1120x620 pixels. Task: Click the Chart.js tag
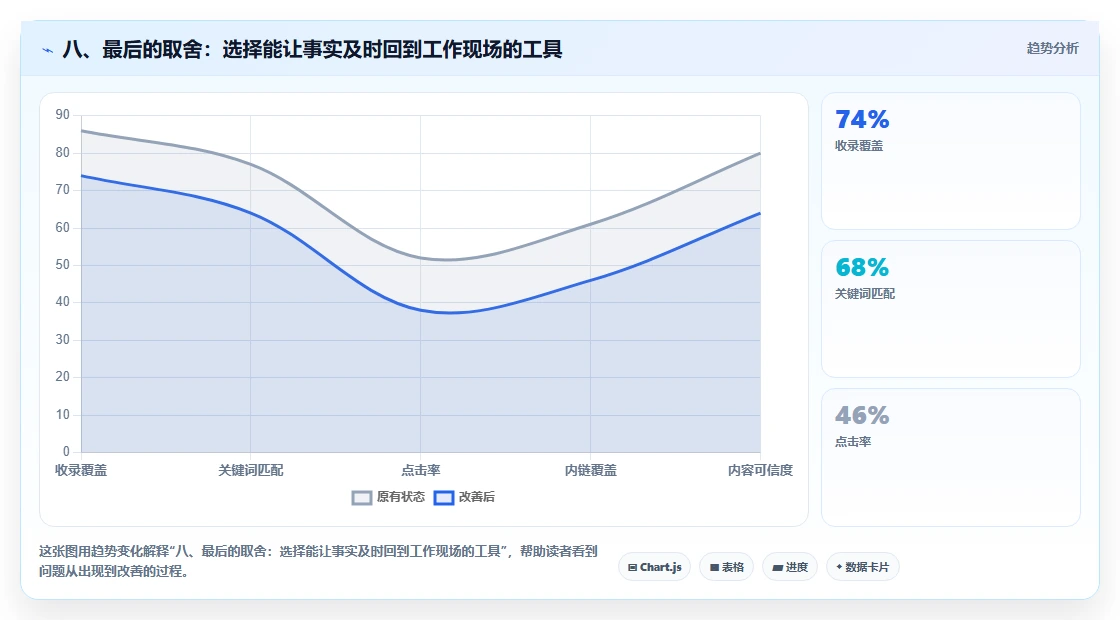click(654, 567)
